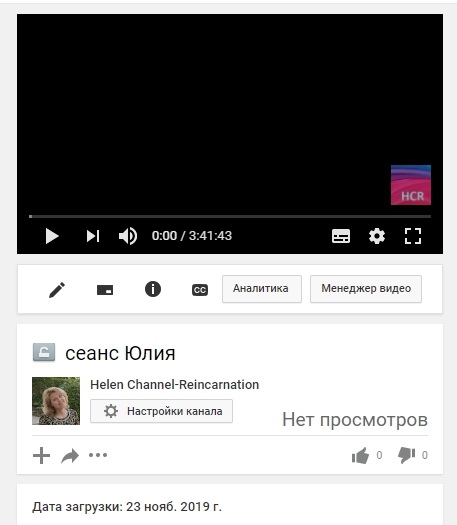Image resolution: width=457 pixels, height=525 pixels.
Task: Add video to playlist with plus icon
Action: click(x=42, y=455)
